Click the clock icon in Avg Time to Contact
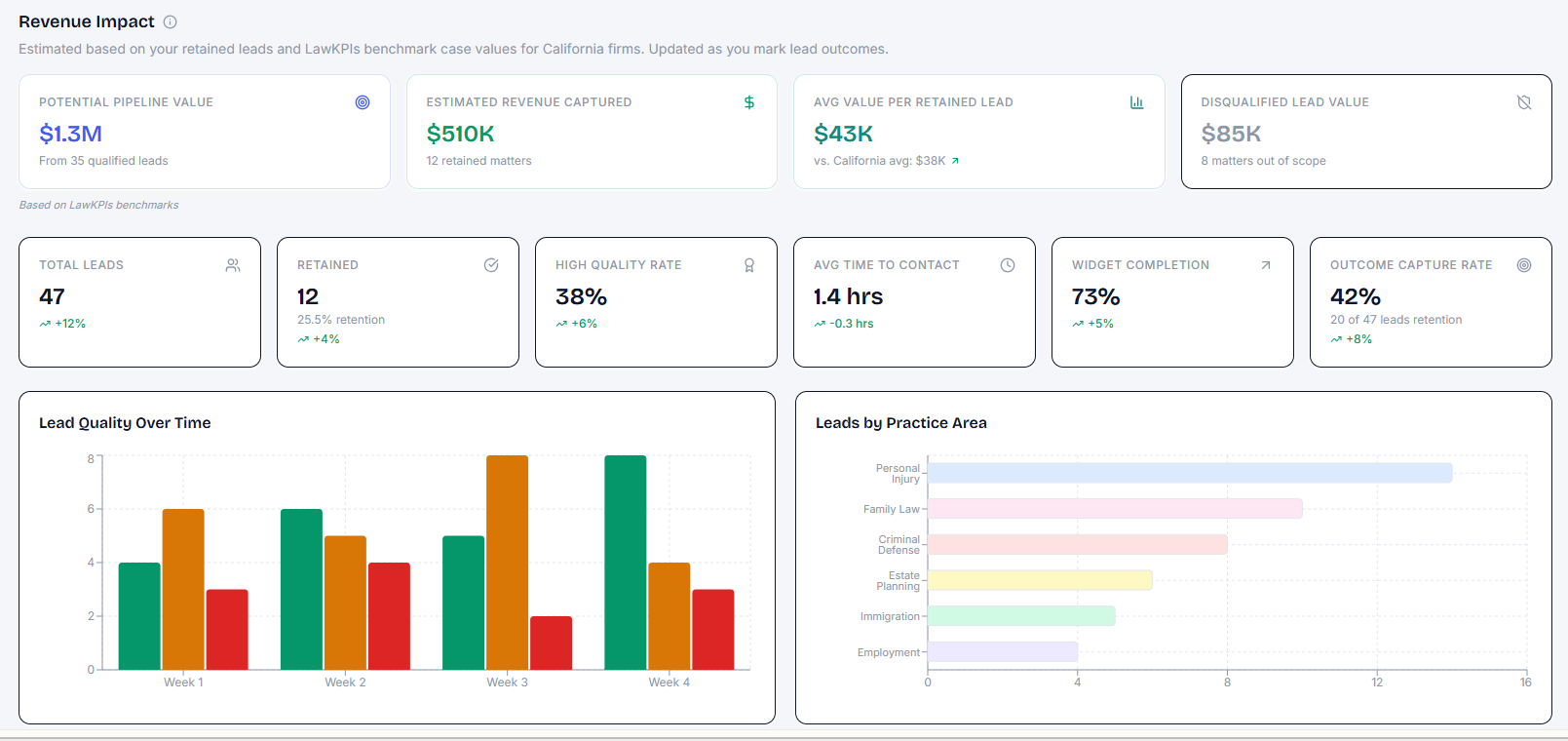The image size is (1568, 741). click(1008, 265)
